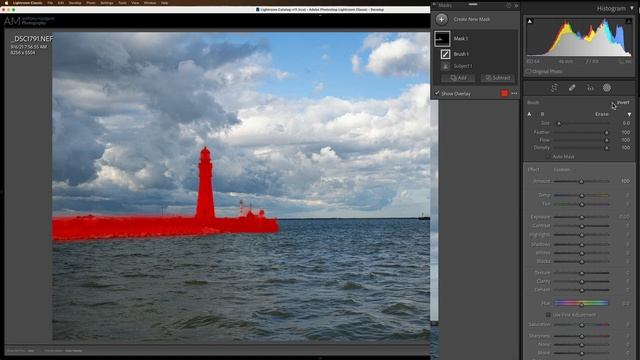This screenshot has height=360, width=640.
Task: Collapse the Histogram panel triangle
Action: (632, 8)
